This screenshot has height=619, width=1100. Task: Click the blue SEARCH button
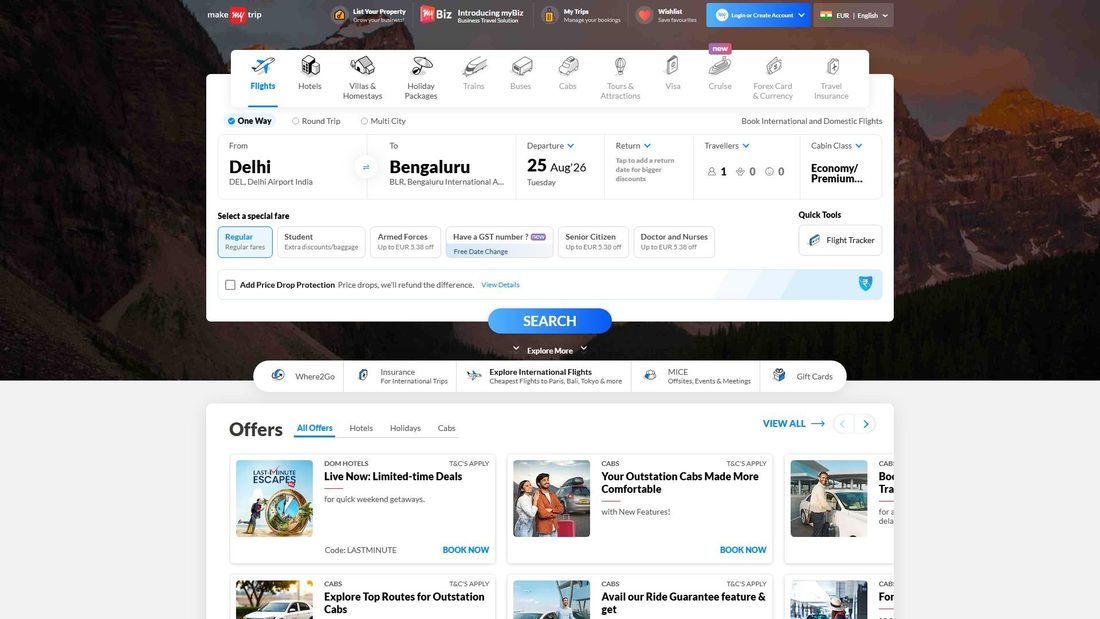(550, 321)
